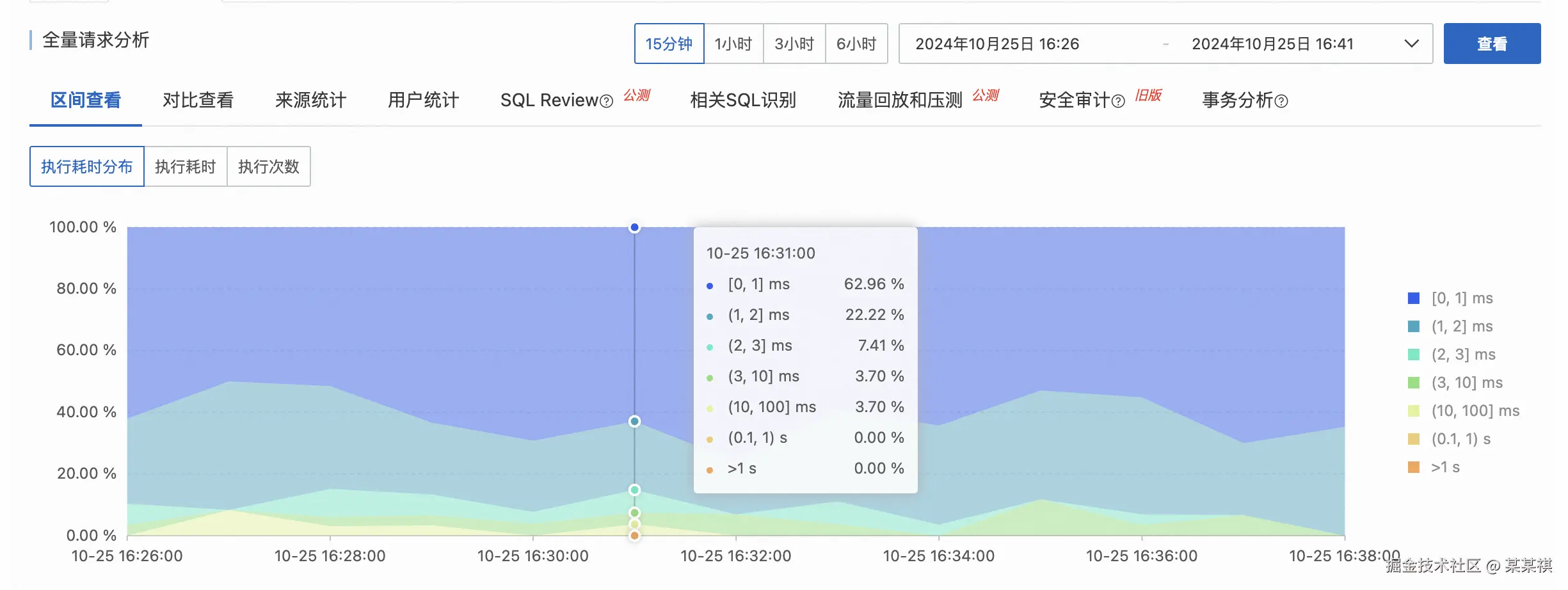Select the 1小时 time range
This screenshot has width=1568, height=590.
[x=733, y=44]
